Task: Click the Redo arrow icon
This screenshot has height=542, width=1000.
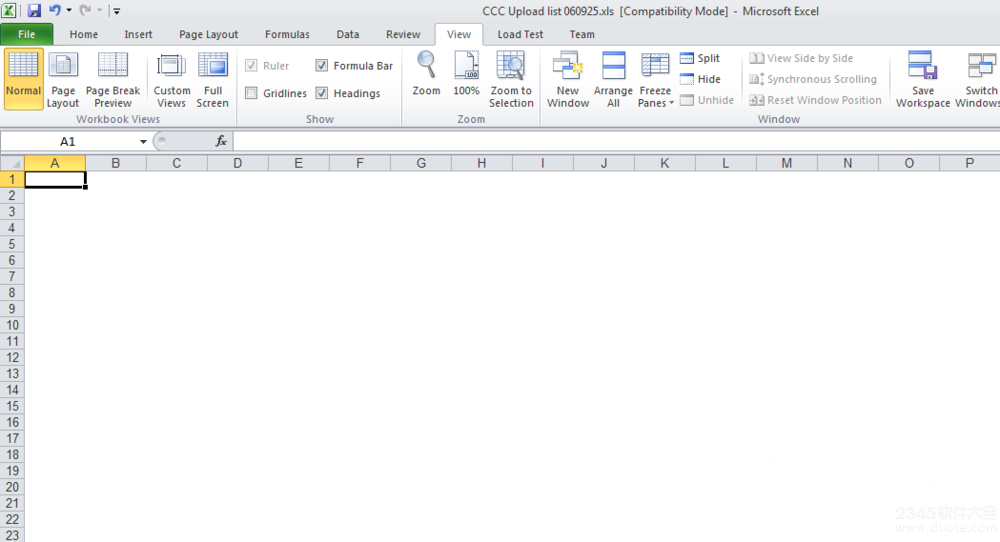Action: pos(85,10)
